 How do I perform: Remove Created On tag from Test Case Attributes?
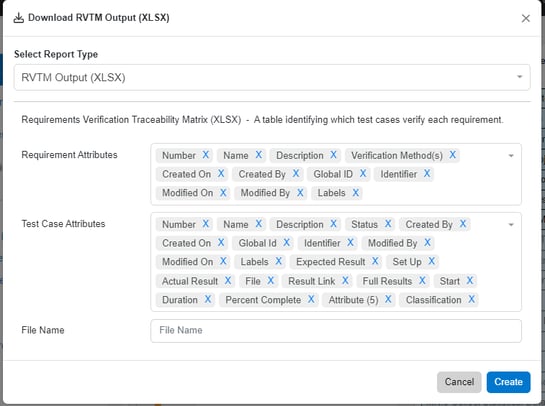[221, 243]
